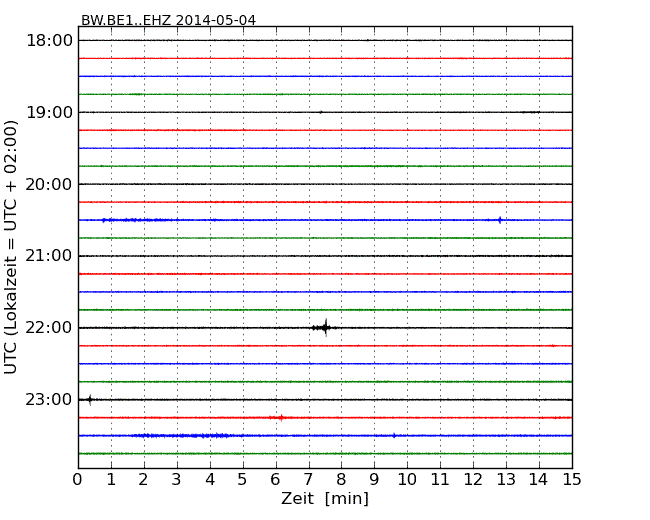The height and width of the screenshot is (520, 650).
Task: Click the blue noise burst on the 23:30 trace
Action: (x=182, y=435)
